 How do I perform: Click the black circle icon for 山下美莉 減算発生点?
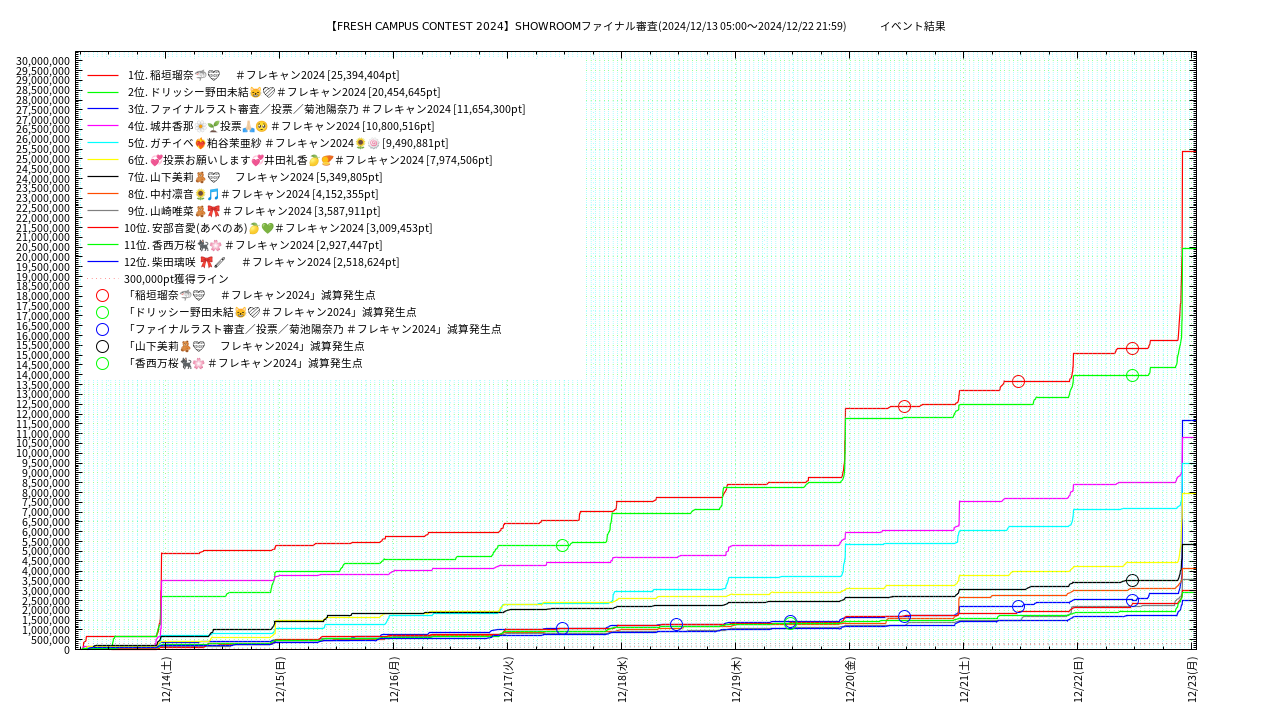(x=102, y=346)
